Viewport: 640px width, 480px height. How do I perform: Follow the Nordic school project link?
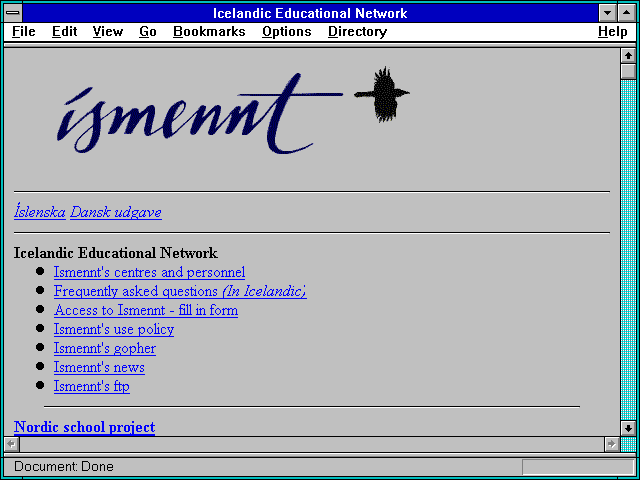pyautogui.click(x=84, y=427)
